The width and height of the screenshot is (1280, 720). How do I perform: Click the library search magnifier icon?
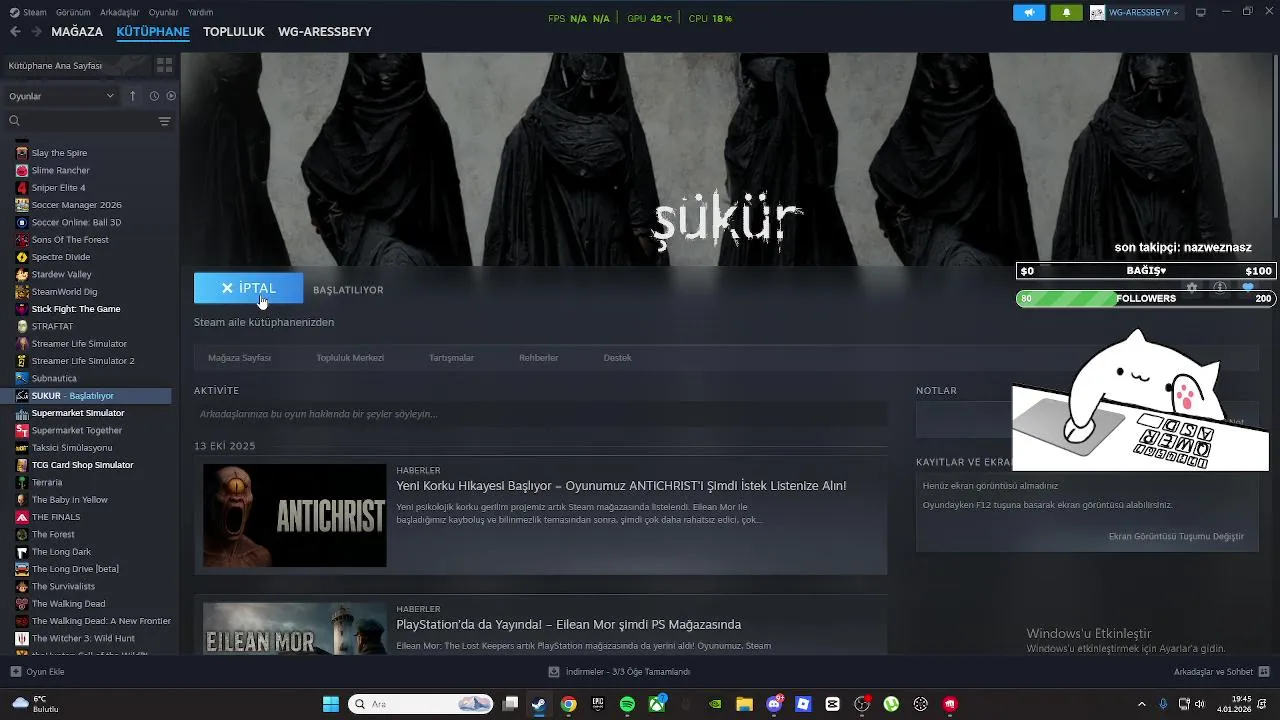pyautogui.click(x=14, y=121)
